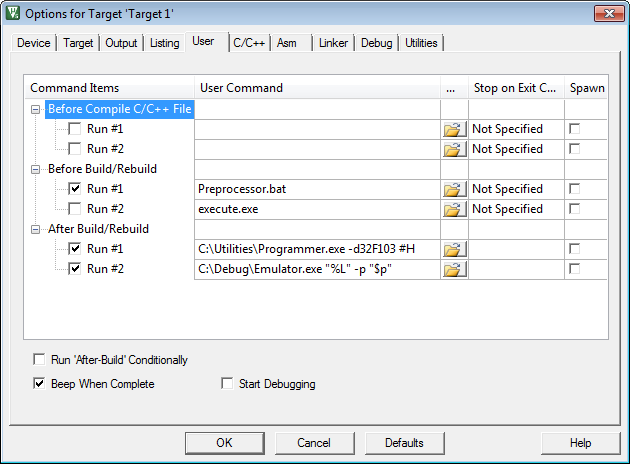Switch to the Target tab
The height and width of the screenshot is (464, 630).
click(78, 43)
